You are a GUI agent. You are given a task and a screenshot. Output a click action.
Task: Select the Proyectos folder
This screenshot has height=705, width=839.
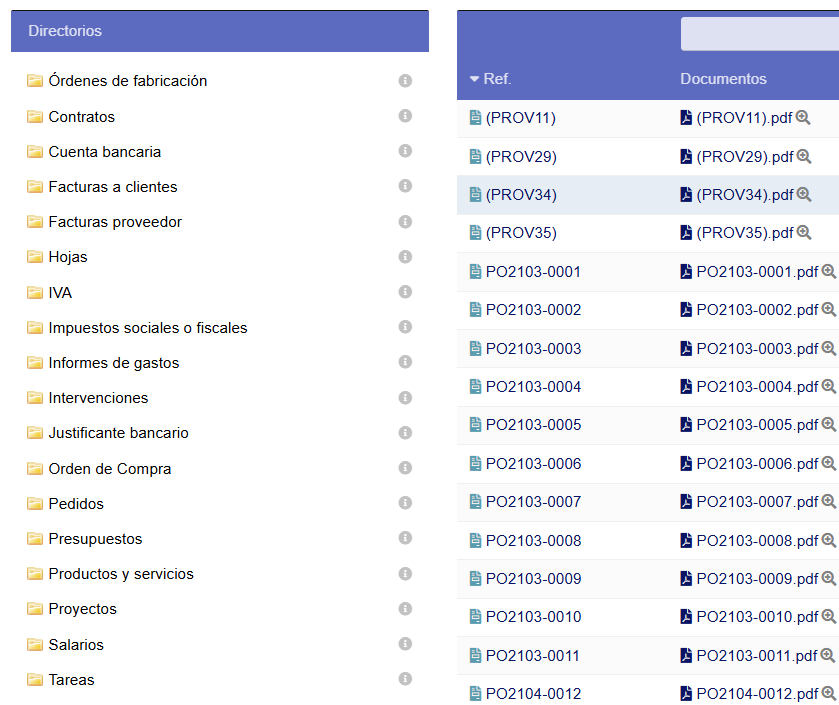pos(82,609)
